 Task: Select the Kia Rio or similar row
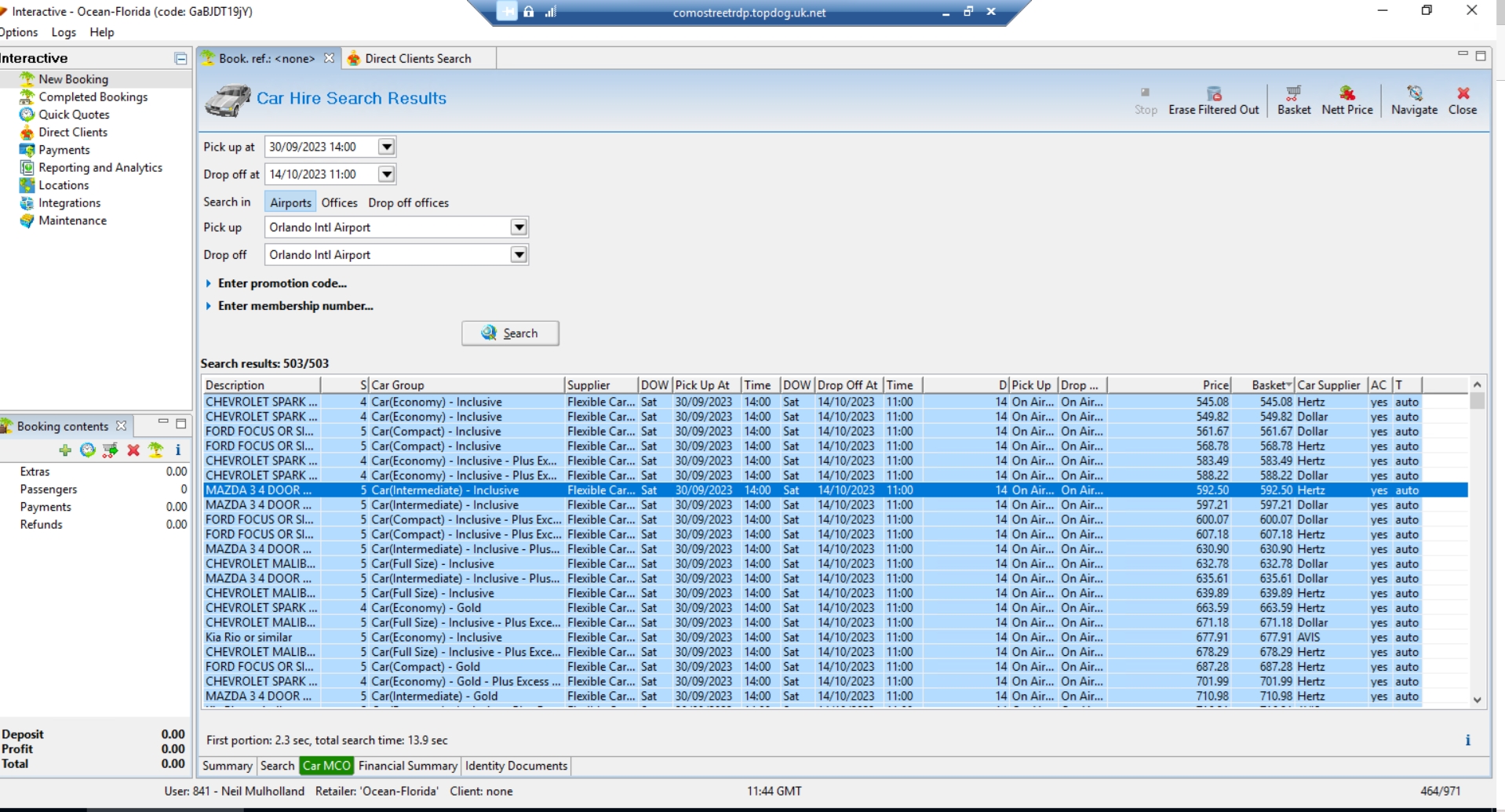click(x=835, y=638)
